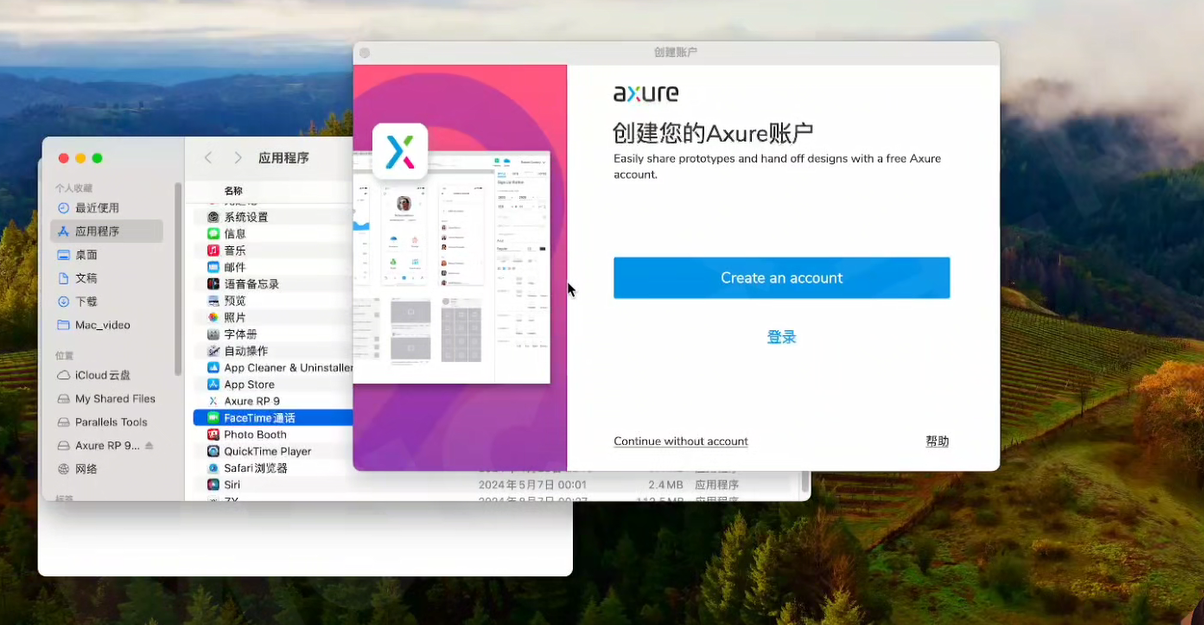Open Axure prototype preview thumbnail
The height and width of the screenshot is (625, 1204).
[x=451, y=268]
